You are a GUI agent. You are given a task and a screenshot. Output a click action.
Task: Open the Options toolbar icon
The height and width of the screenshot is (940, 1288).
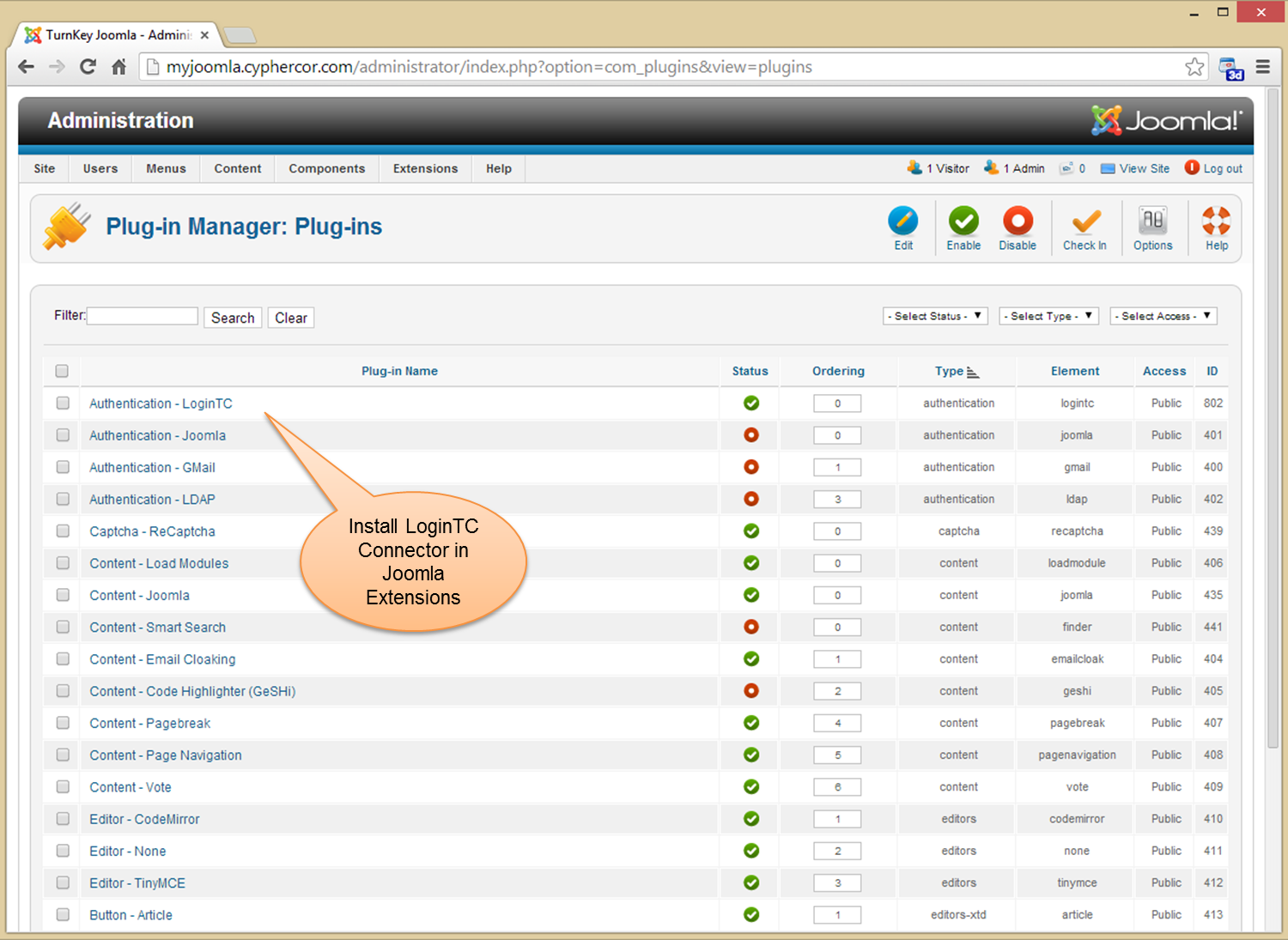tap(1152, 222)
